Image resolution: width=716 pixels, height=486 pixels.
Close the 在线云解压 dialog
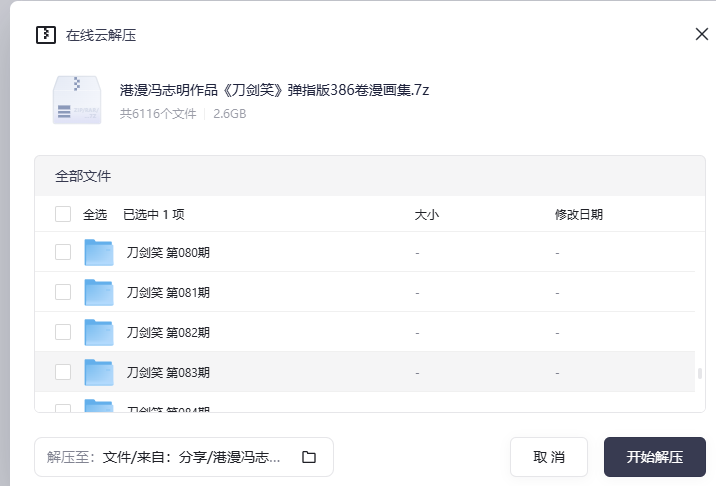coord(701,34)
